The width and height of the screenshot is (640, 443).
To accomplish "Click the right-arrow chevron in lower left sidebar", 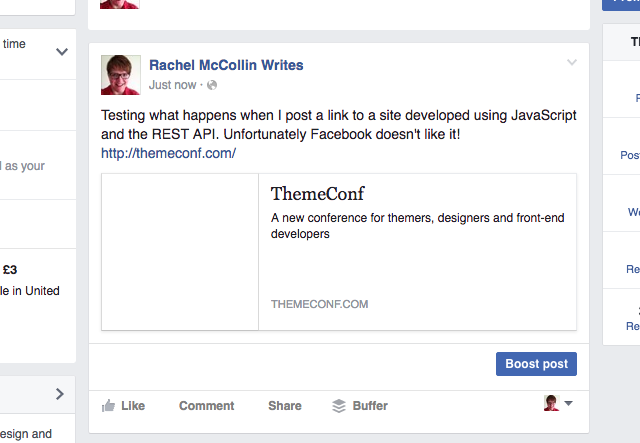I will click(60, 394).
